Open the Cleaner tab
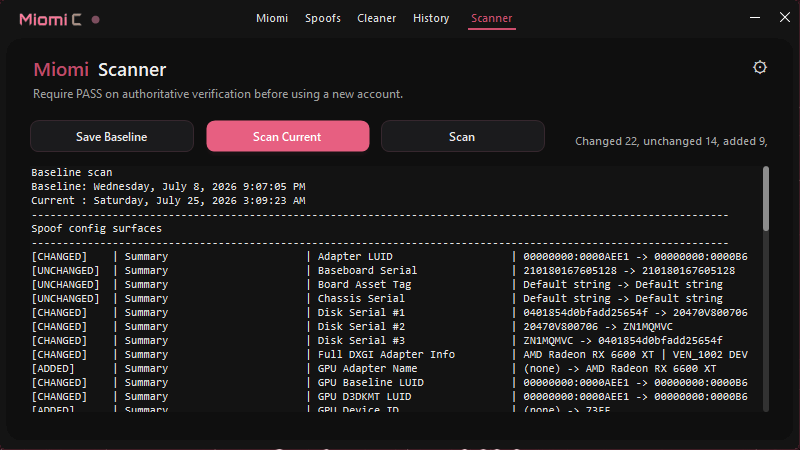This screenshot has width=800, height=450. pos(377,18)
